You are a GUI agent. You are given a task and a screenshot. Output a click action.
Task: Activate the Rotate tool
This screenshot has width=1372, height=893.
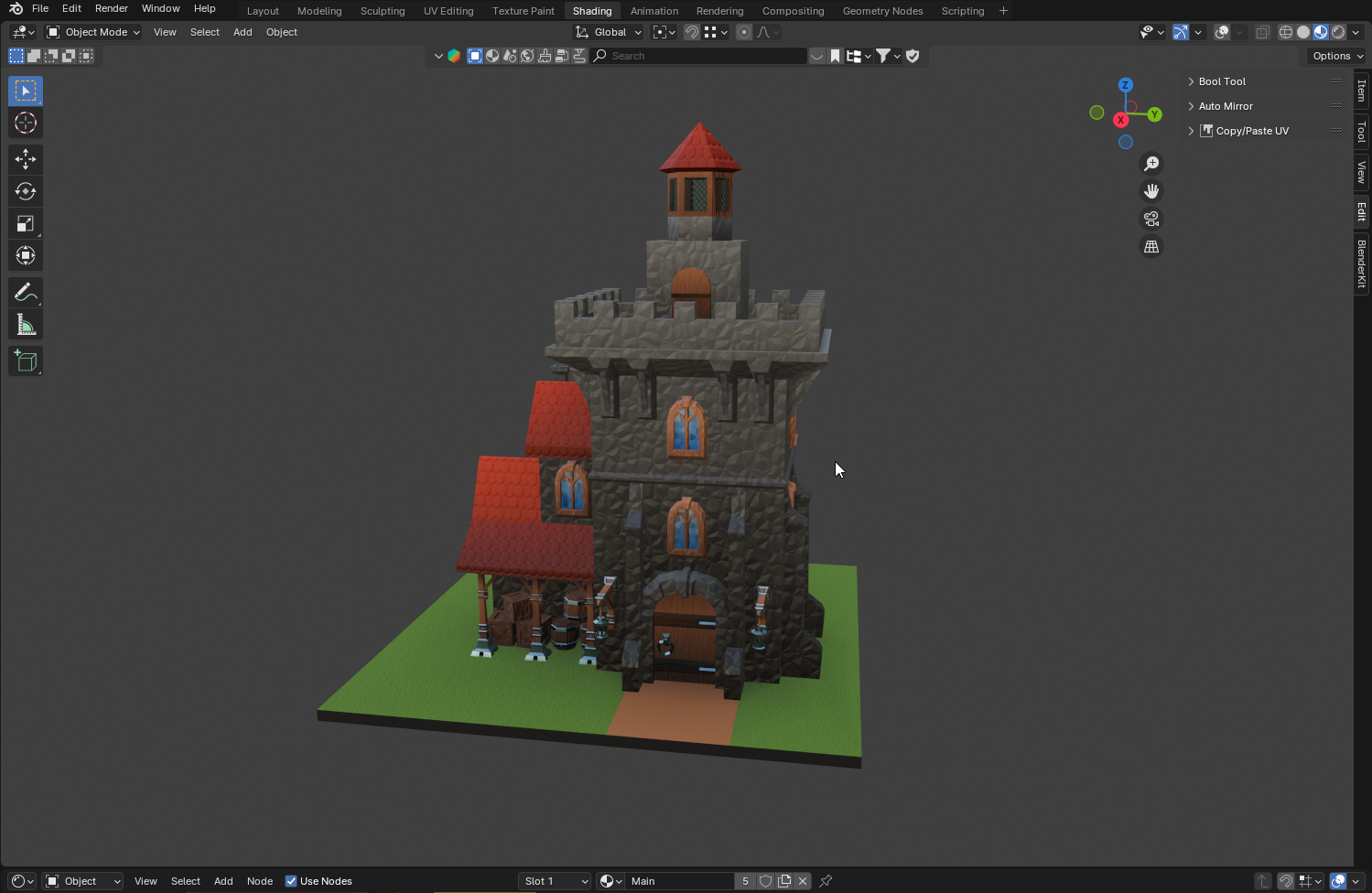(26, 191)
